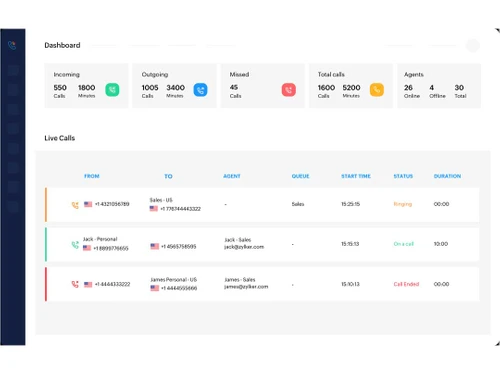Click the red ended call icon in last row
This screenshot has width=500, height=375.
pyautogui.click(x=75, y=284)
